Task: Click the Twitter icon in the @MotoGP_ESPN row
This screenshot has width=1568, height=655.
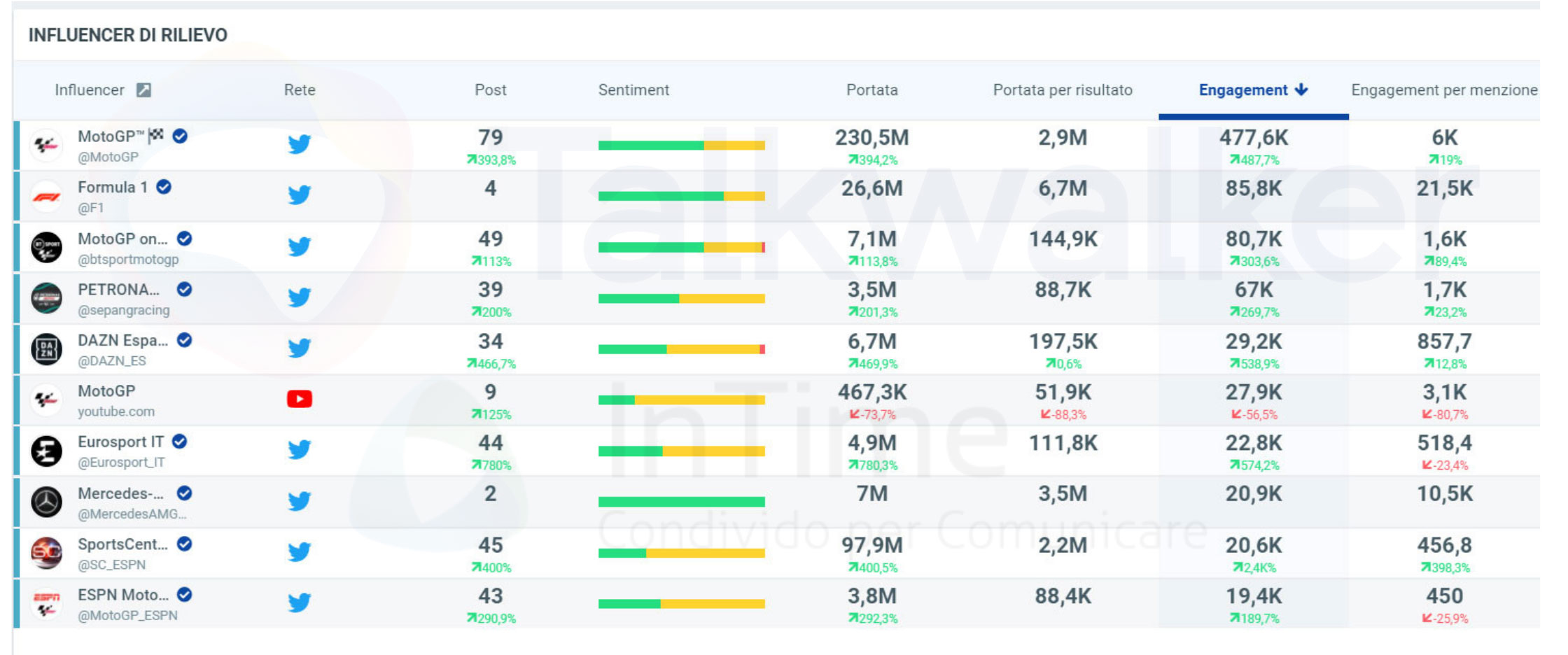Action: 300,603
